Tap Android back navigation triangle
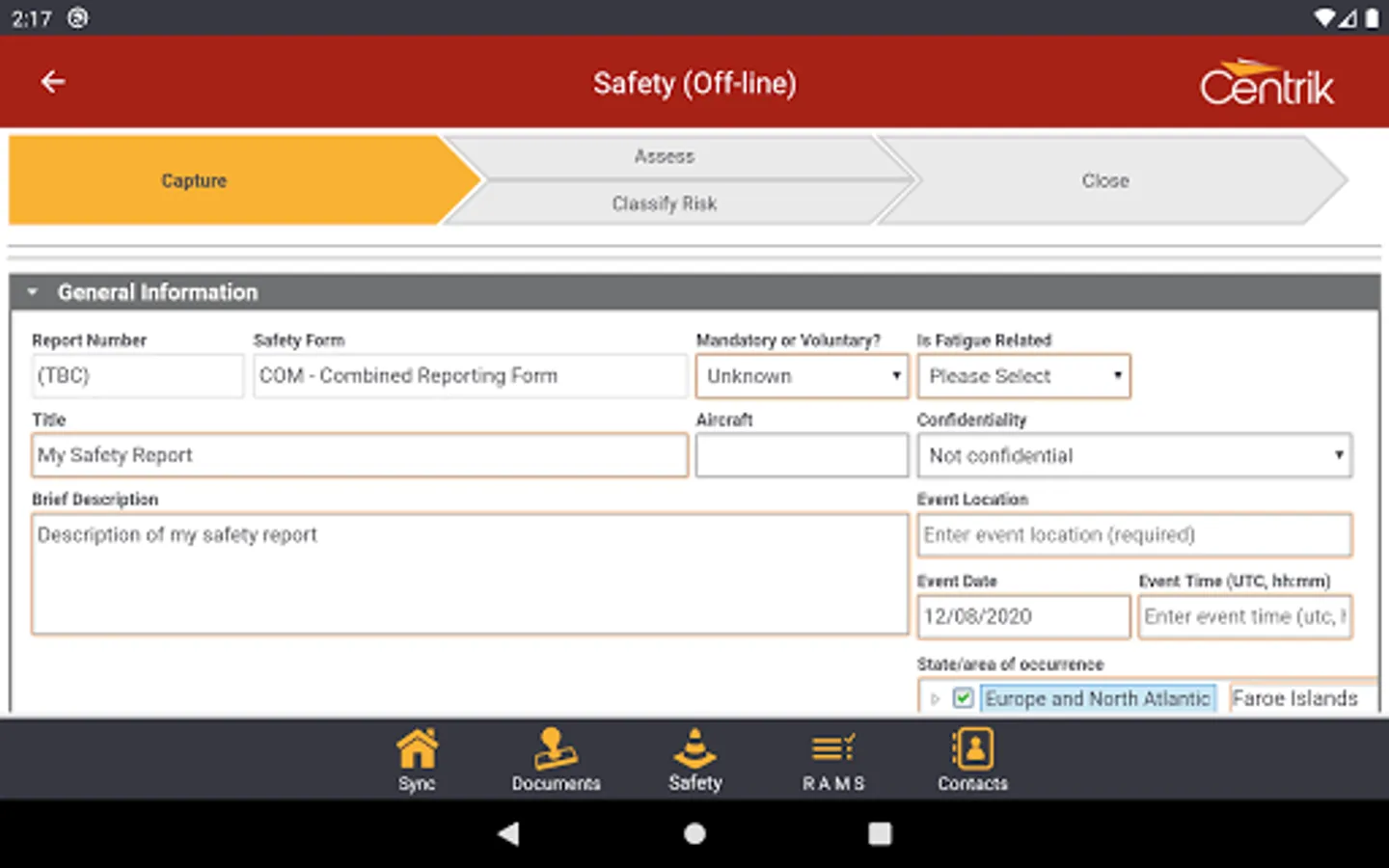This screenshot has height=868, width=1389. click(x=508, y=833)
